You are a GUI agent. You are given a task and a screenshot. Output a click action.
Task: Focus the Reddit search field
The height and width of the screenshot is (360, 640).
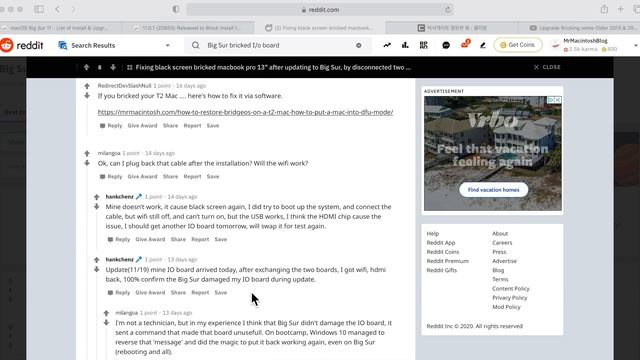(x=278, y=45)
